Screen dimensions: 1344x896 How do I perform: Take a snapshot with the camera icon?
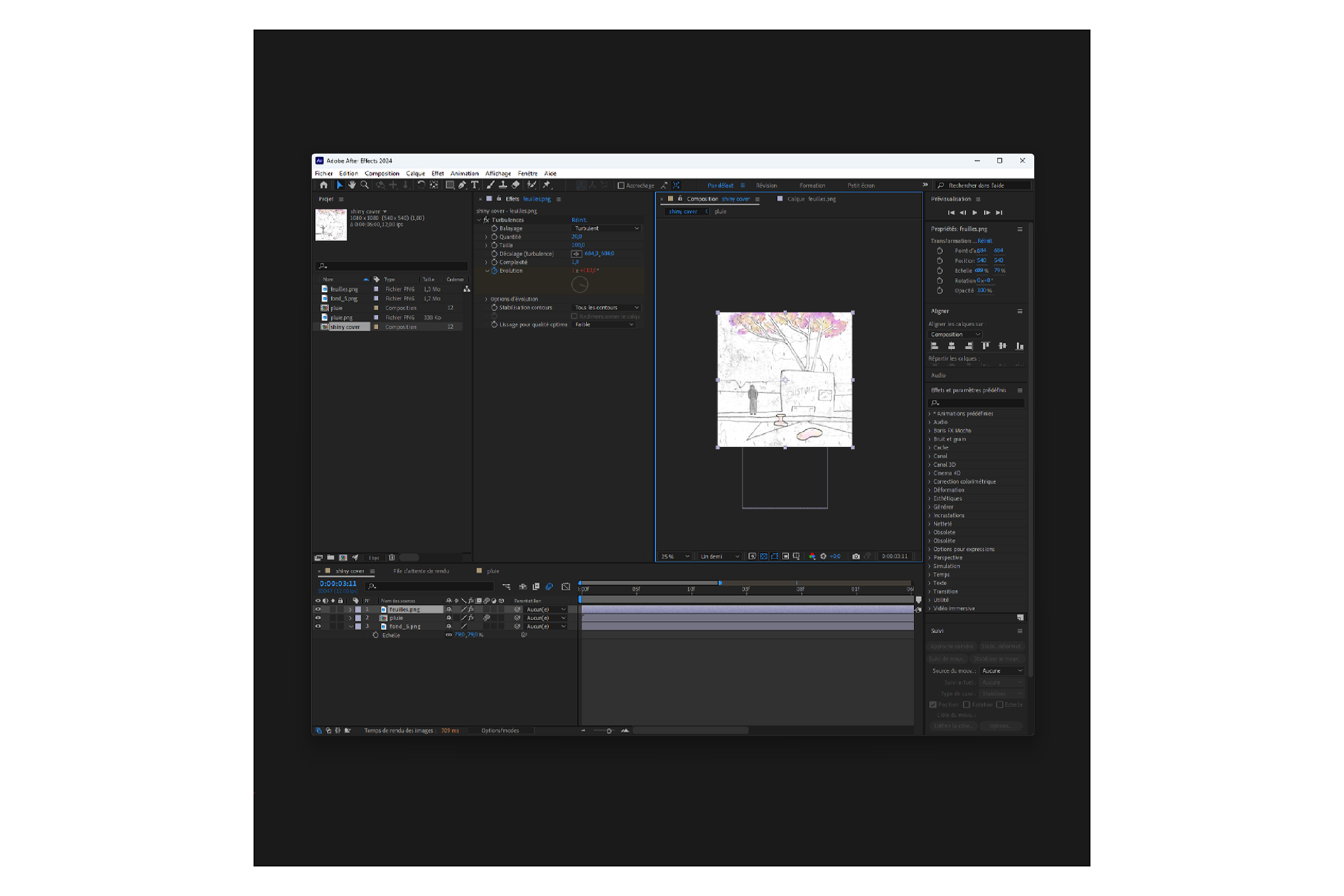855,556
